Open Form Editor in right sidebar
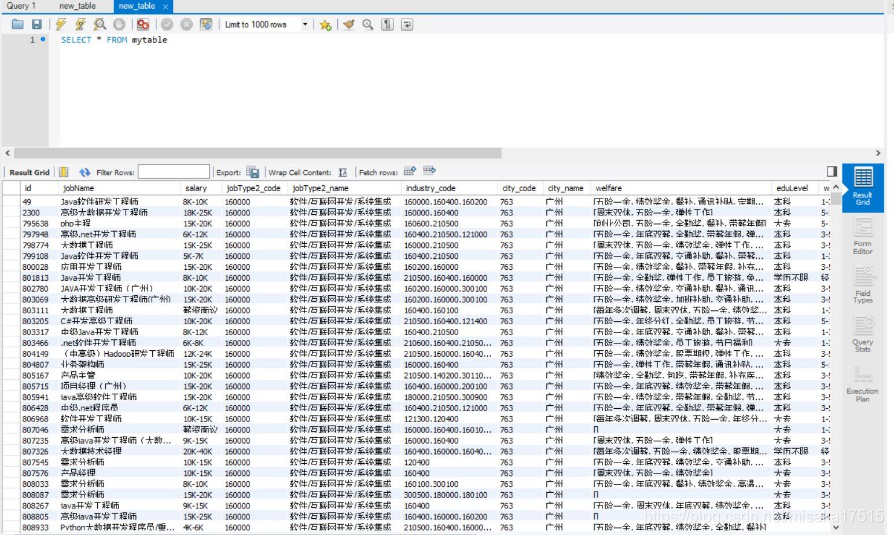Screen dimensions: 894x535 [x=863, y=236]
